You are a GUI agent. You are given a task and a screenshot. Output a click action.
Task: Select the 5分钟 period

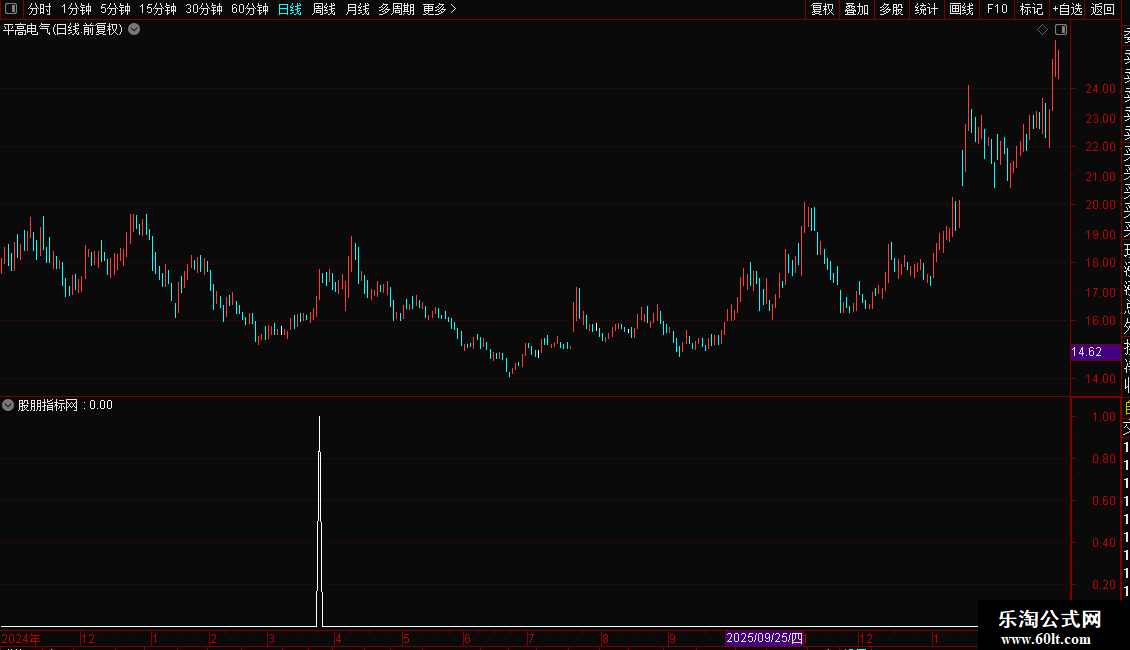(115, 9)
